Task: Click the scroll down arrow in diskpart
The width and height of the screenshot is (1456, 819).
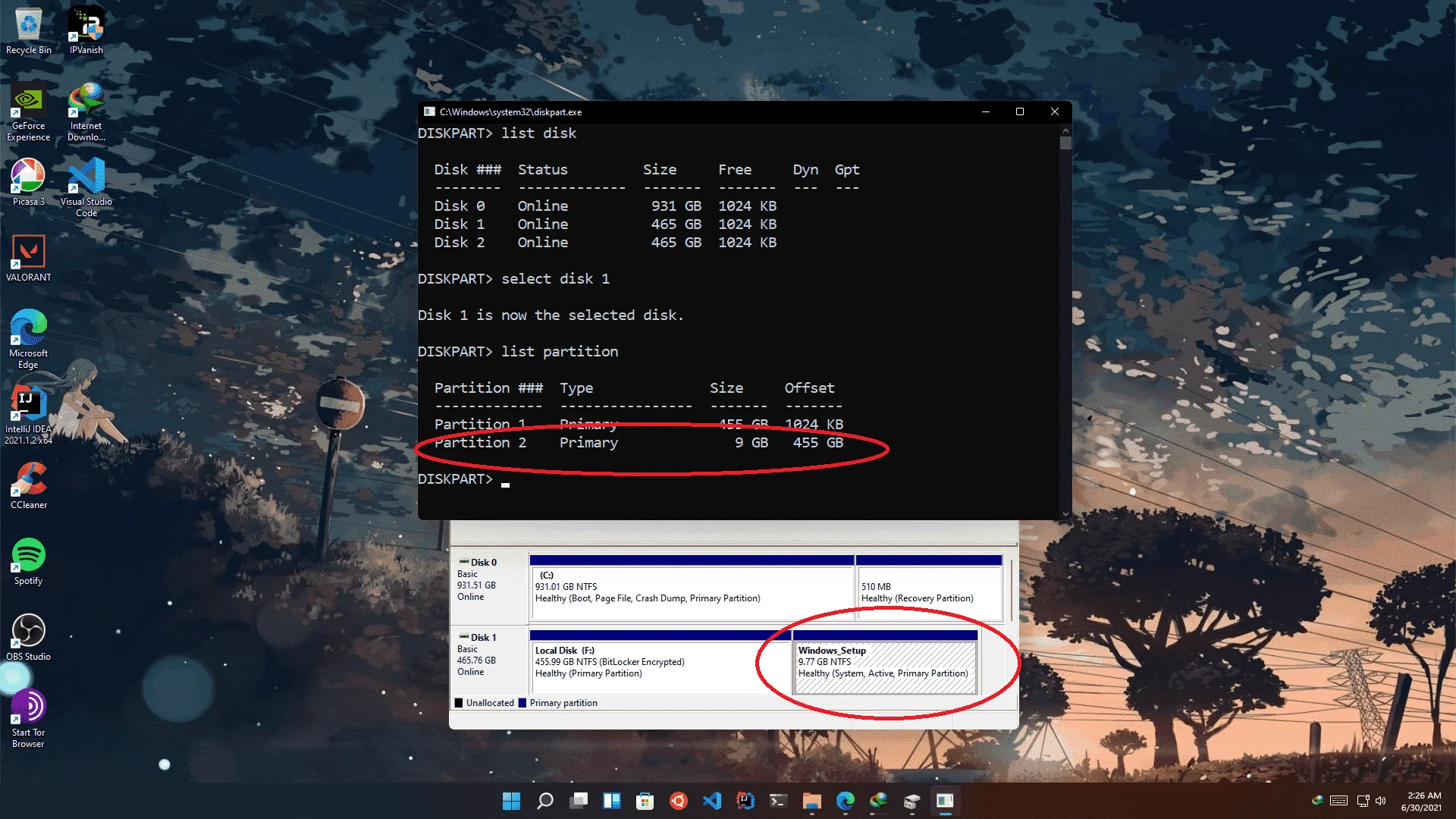Action: [1065, 513]
